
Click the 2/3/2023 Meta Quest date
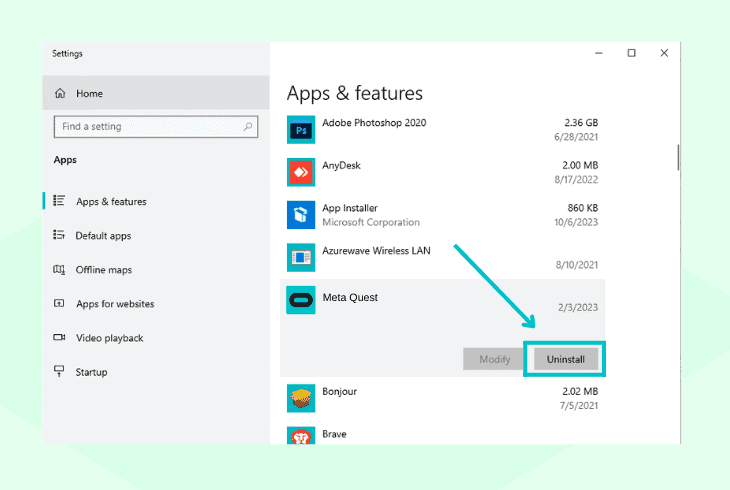[578, 307]
